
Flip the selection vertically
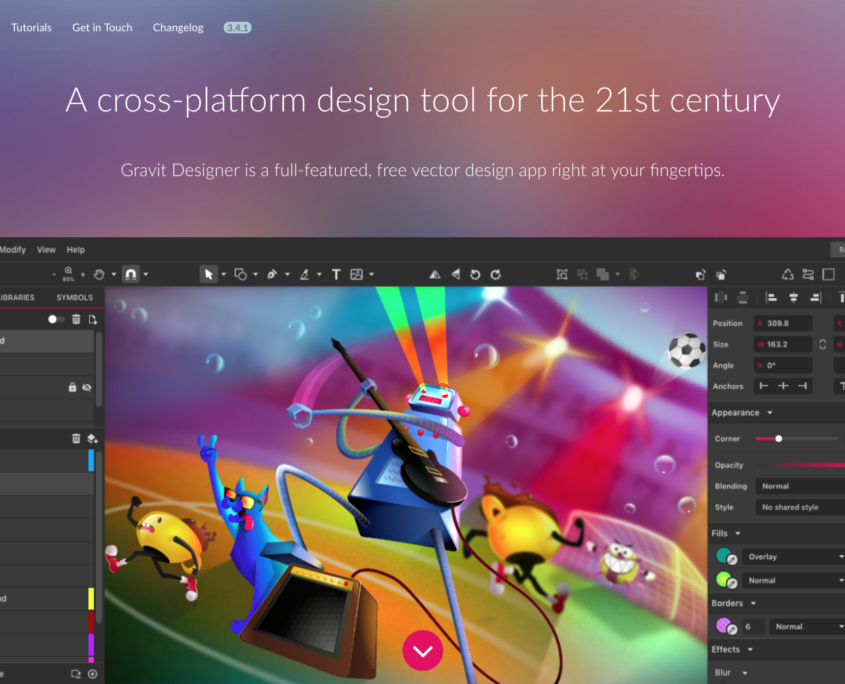point(455,274)
